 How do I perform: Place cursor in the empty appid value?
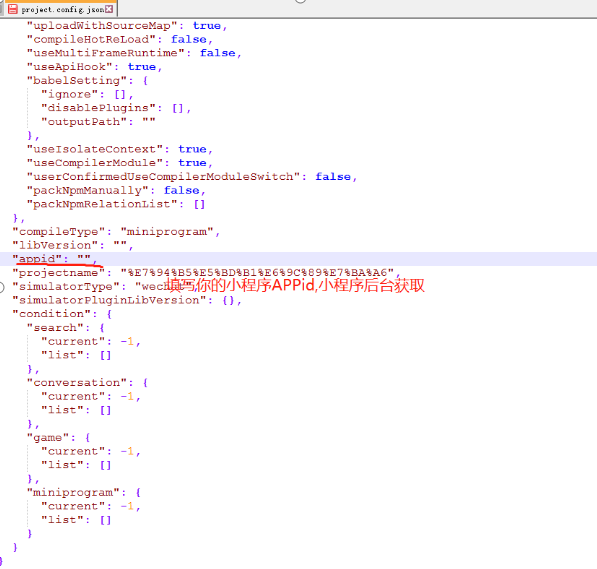[84, 259]
